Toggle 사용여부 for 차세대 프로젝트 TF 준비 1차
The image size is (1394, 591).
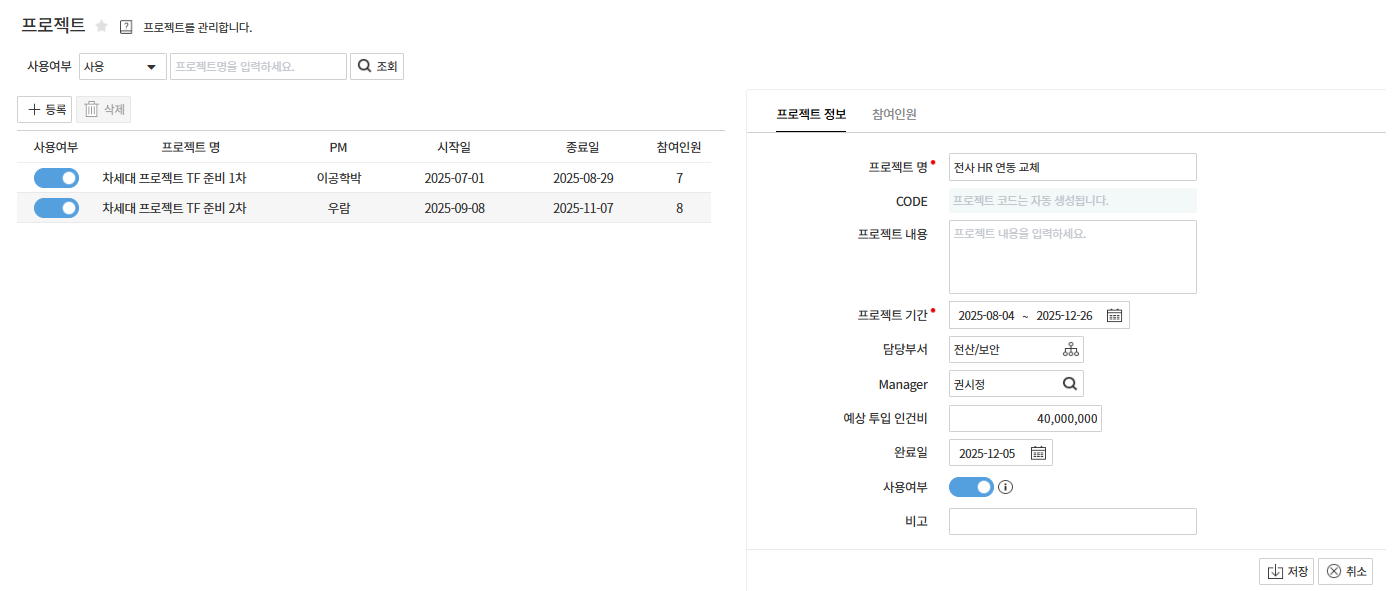pyautogui.click(x=56, y=178)
